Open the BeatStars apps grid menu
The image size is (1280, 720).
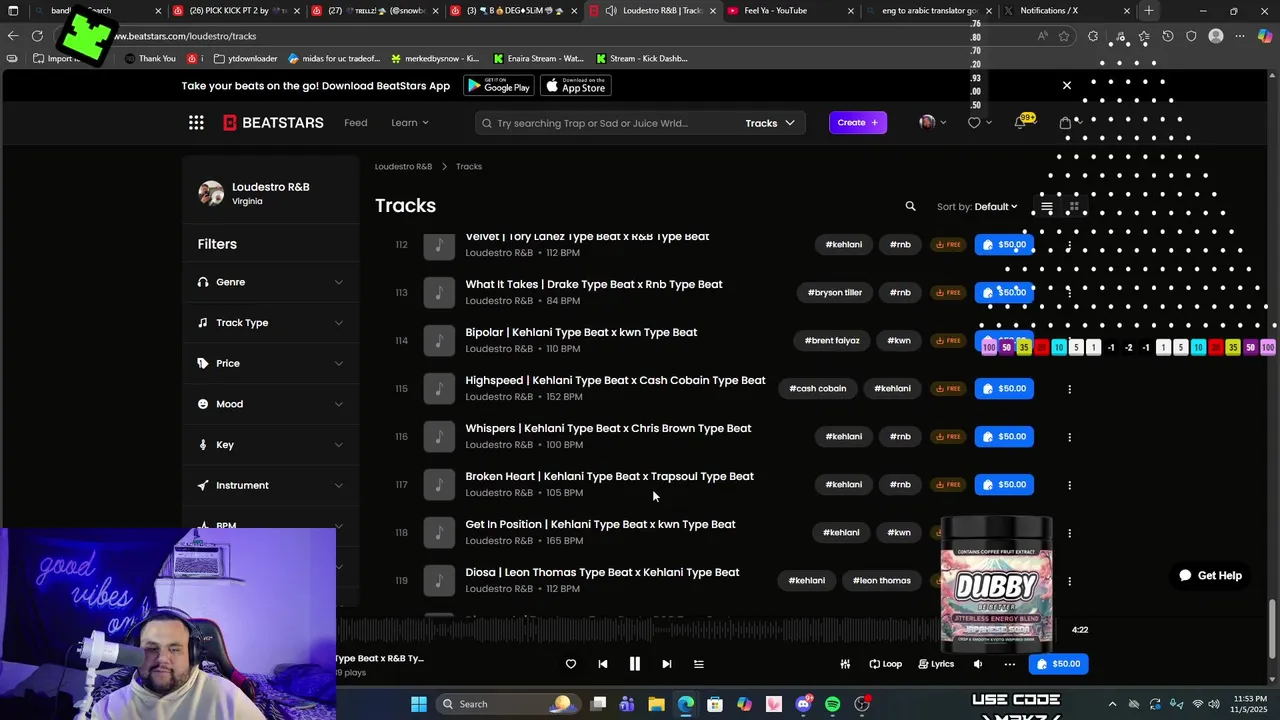pos(196,123)
